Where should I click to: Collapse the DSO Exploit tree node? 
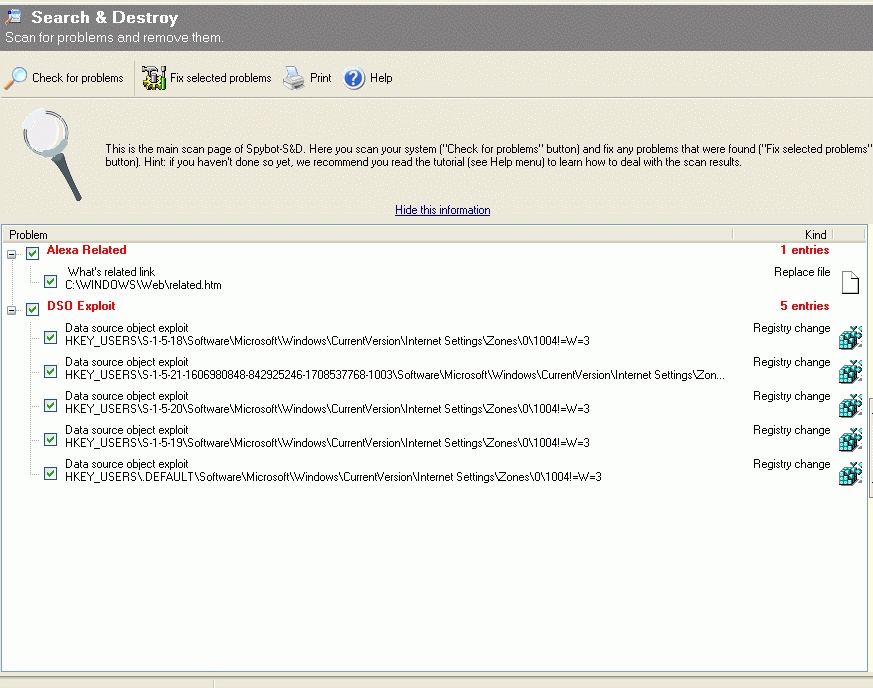coord(11,310)
